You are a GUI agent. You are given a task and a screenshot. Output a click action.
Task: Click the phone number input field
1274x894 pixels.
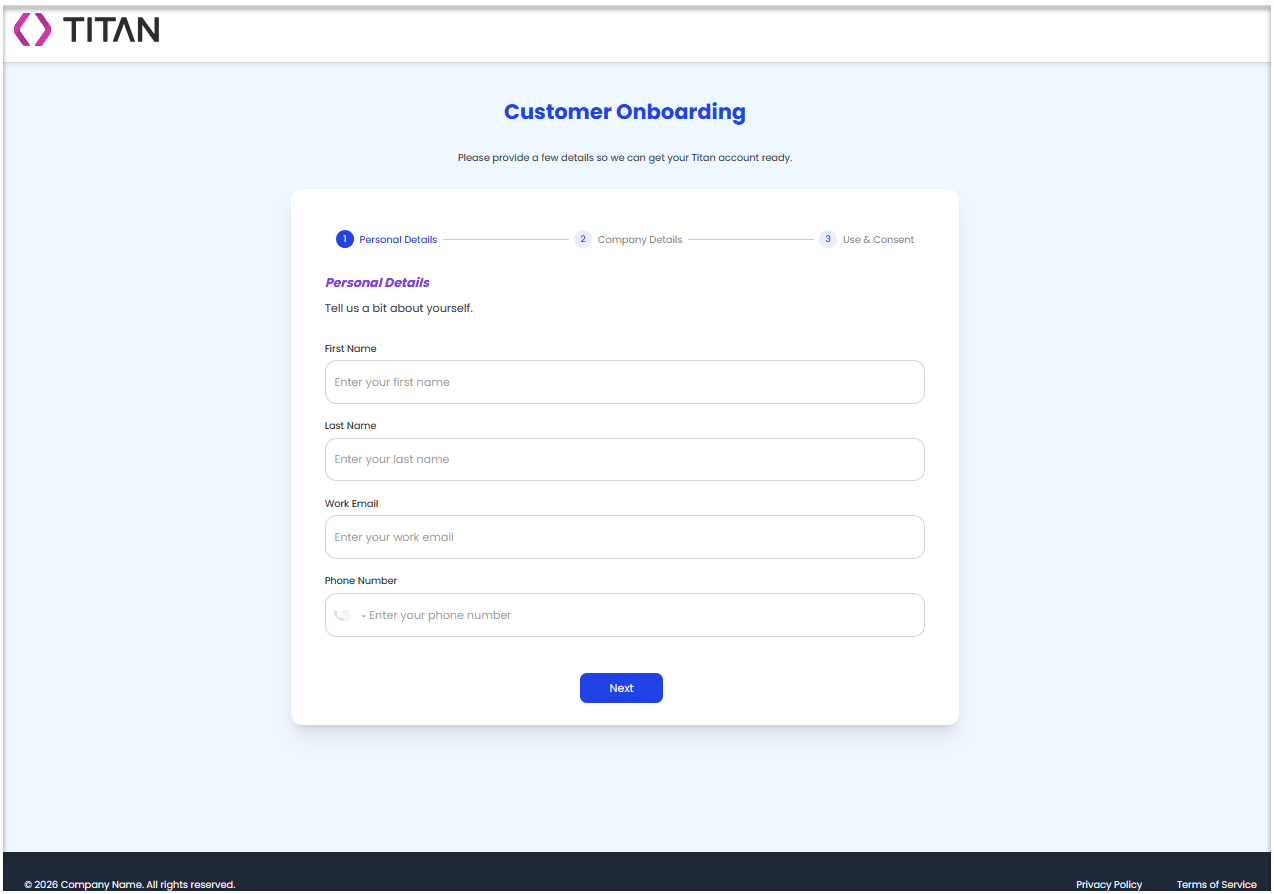click(640, 614)
